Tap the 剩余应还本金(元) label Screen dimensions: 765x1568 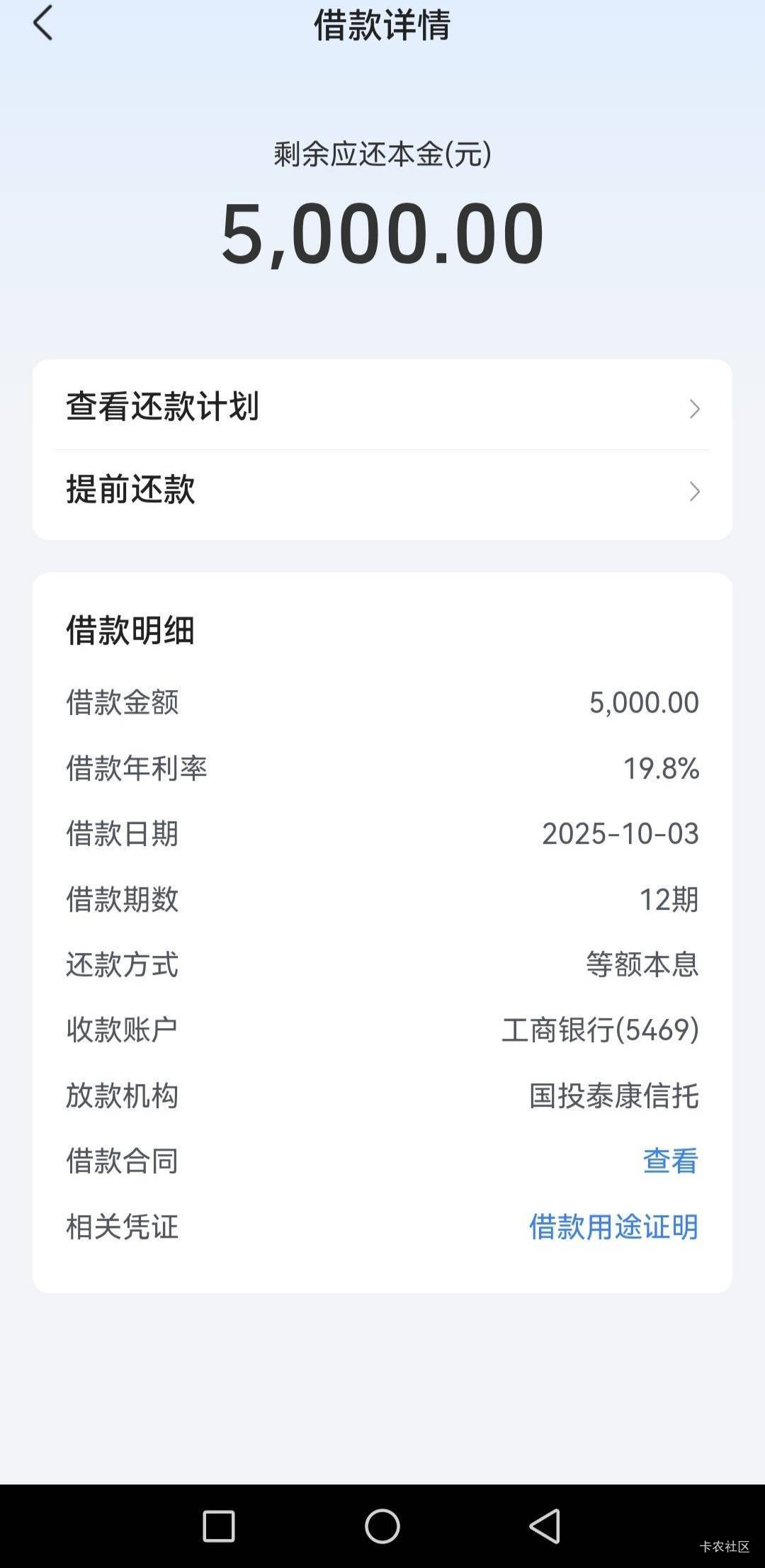tap(382, 154)
